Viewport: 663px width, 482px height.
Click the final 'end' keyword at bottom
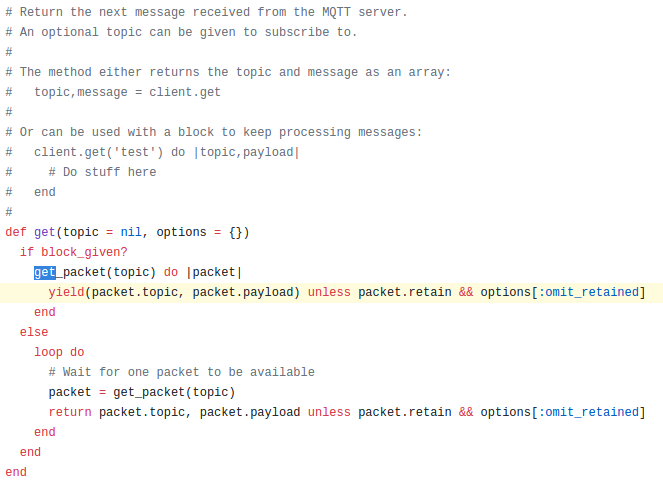pos(16,472)
